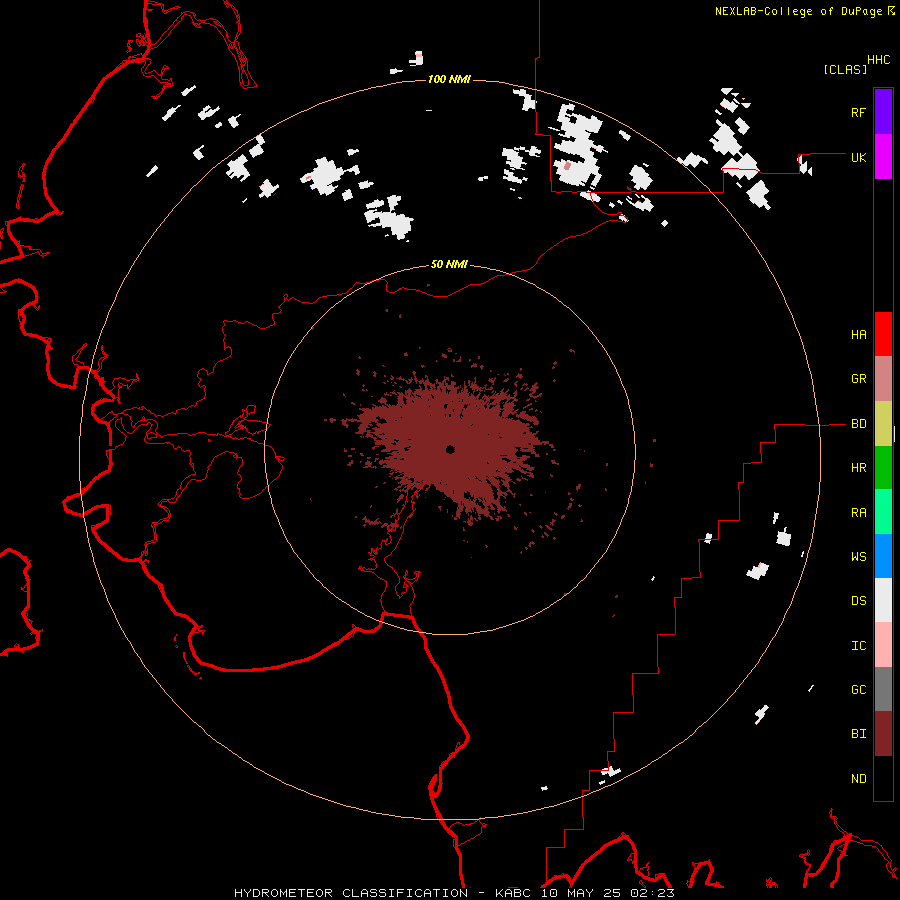Viewport: 900px width, 900px height.
Task: Click the dark red BI swatch
Action: click(x=883, y=734)
